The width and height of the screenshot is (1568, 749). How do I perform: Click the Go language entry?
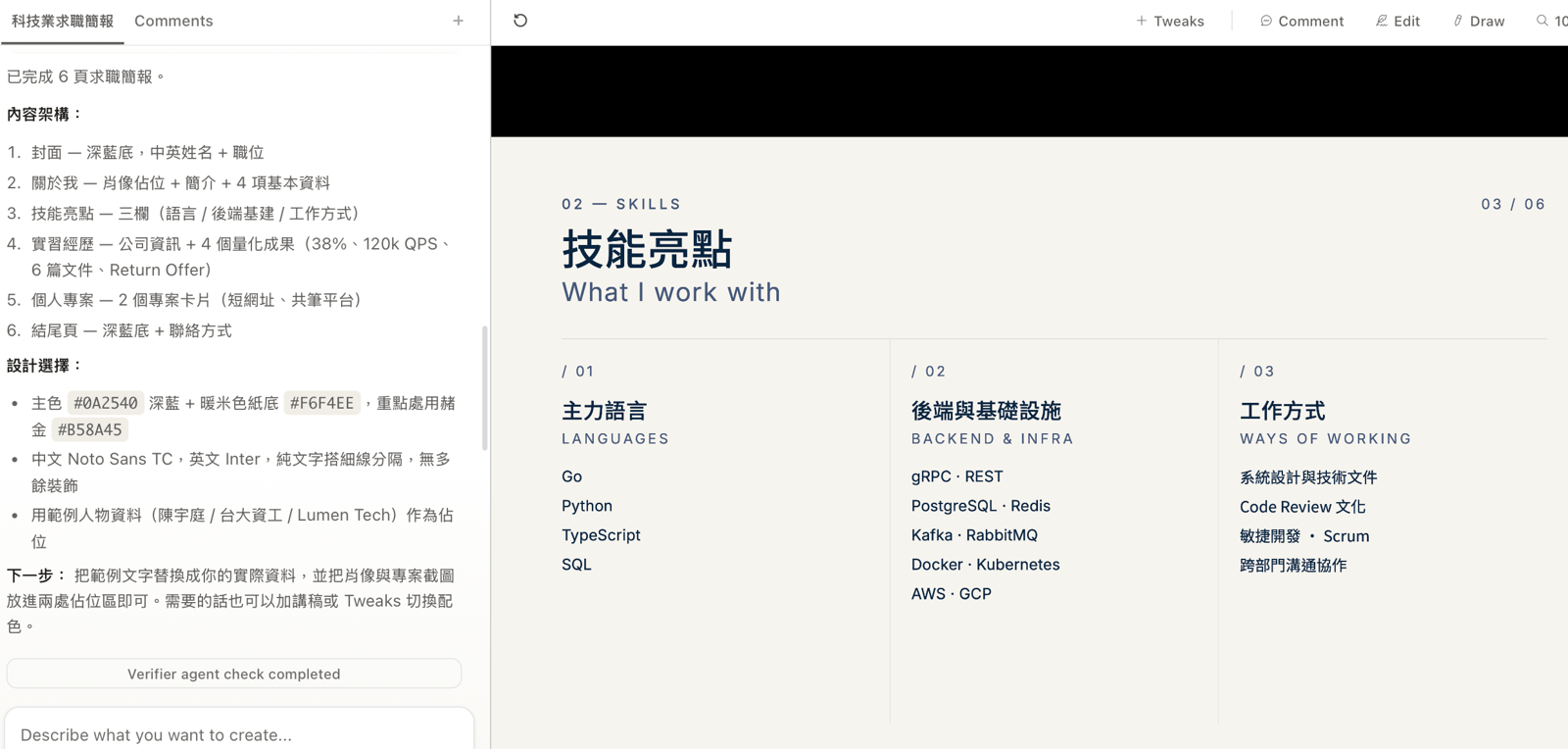[x=572, y=476]
